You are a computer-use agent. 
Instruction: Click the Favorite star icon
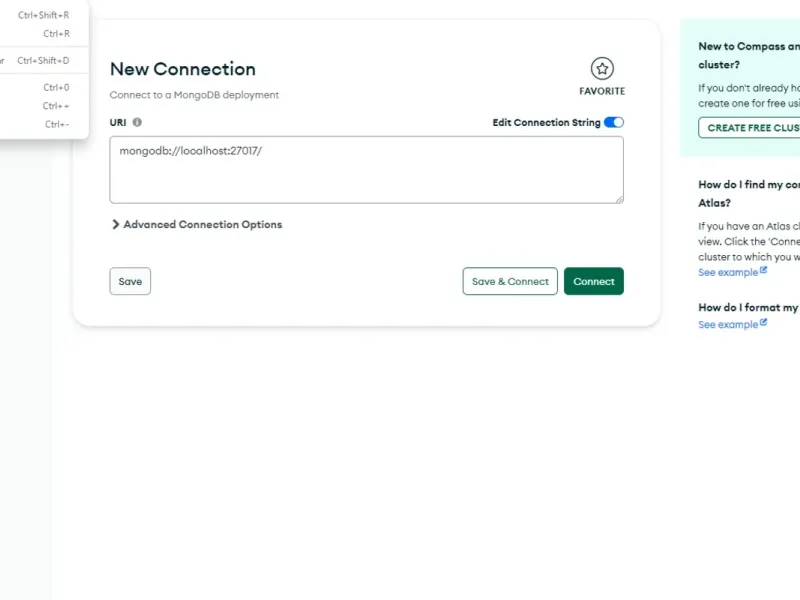[x=601, y=69]
